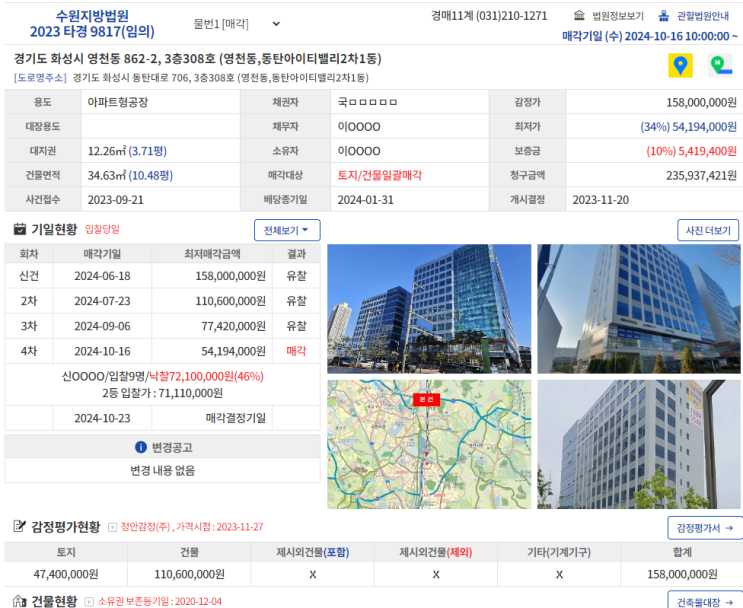Screen dimensions: 743x608
Task: Click the 3차 2024-09-06 date cell
Action: tap(102, 326)
